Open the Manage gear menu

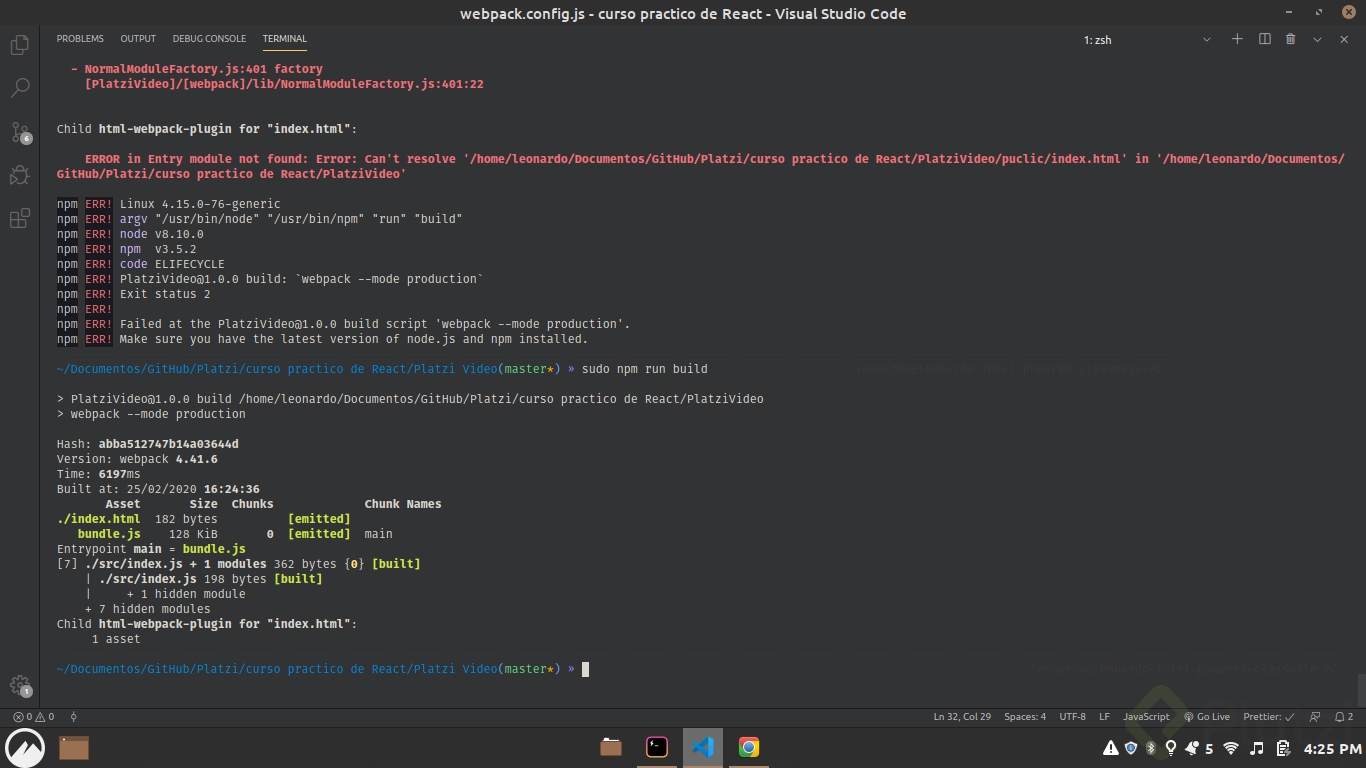click(x=19, y=686)
